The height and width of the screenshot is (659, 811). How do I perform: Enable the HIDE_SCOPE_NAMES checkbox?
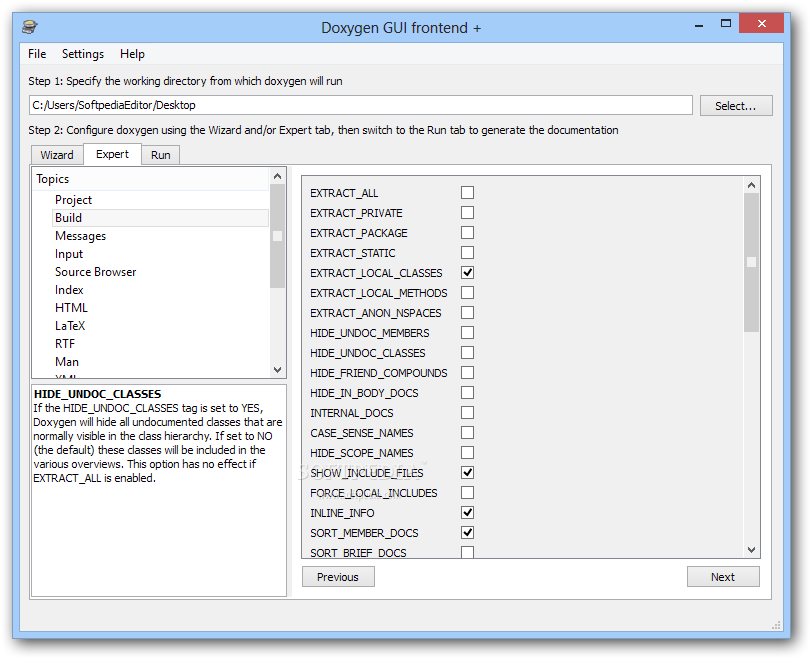click(467, 453)
